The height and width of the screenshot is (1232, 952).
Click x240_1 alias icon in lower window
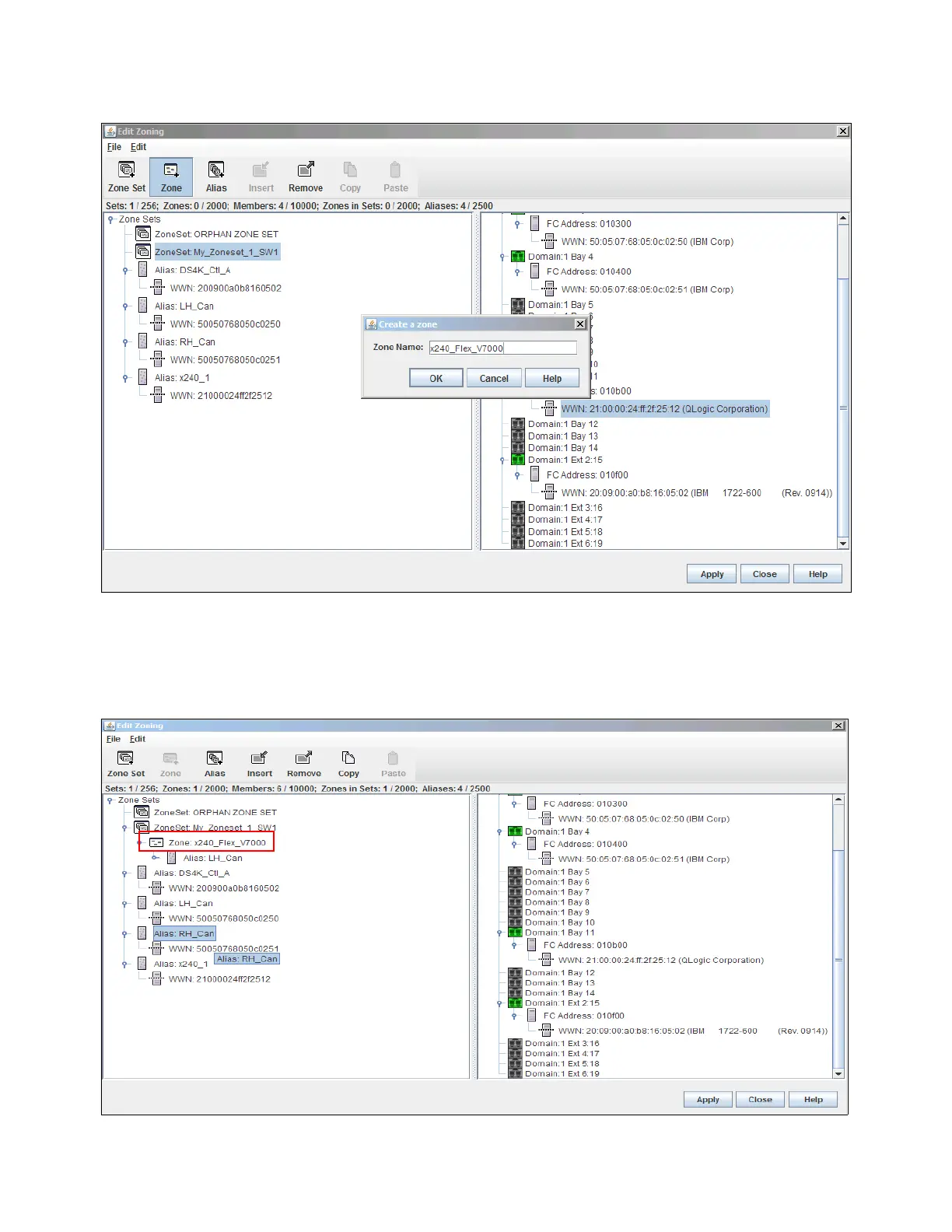142,963
